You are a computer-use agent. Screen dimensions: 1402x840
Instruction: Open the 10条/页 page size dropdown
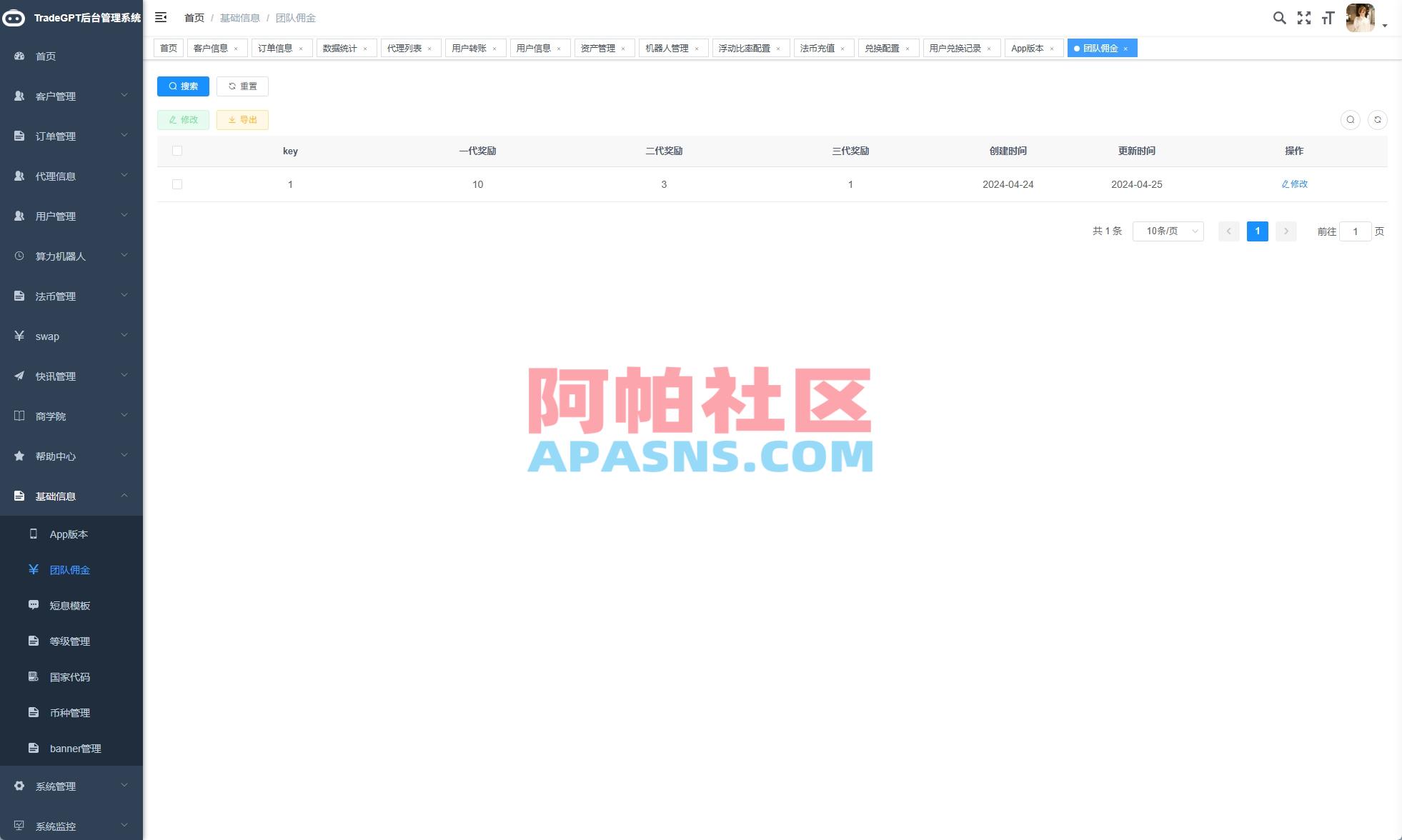1168,231
